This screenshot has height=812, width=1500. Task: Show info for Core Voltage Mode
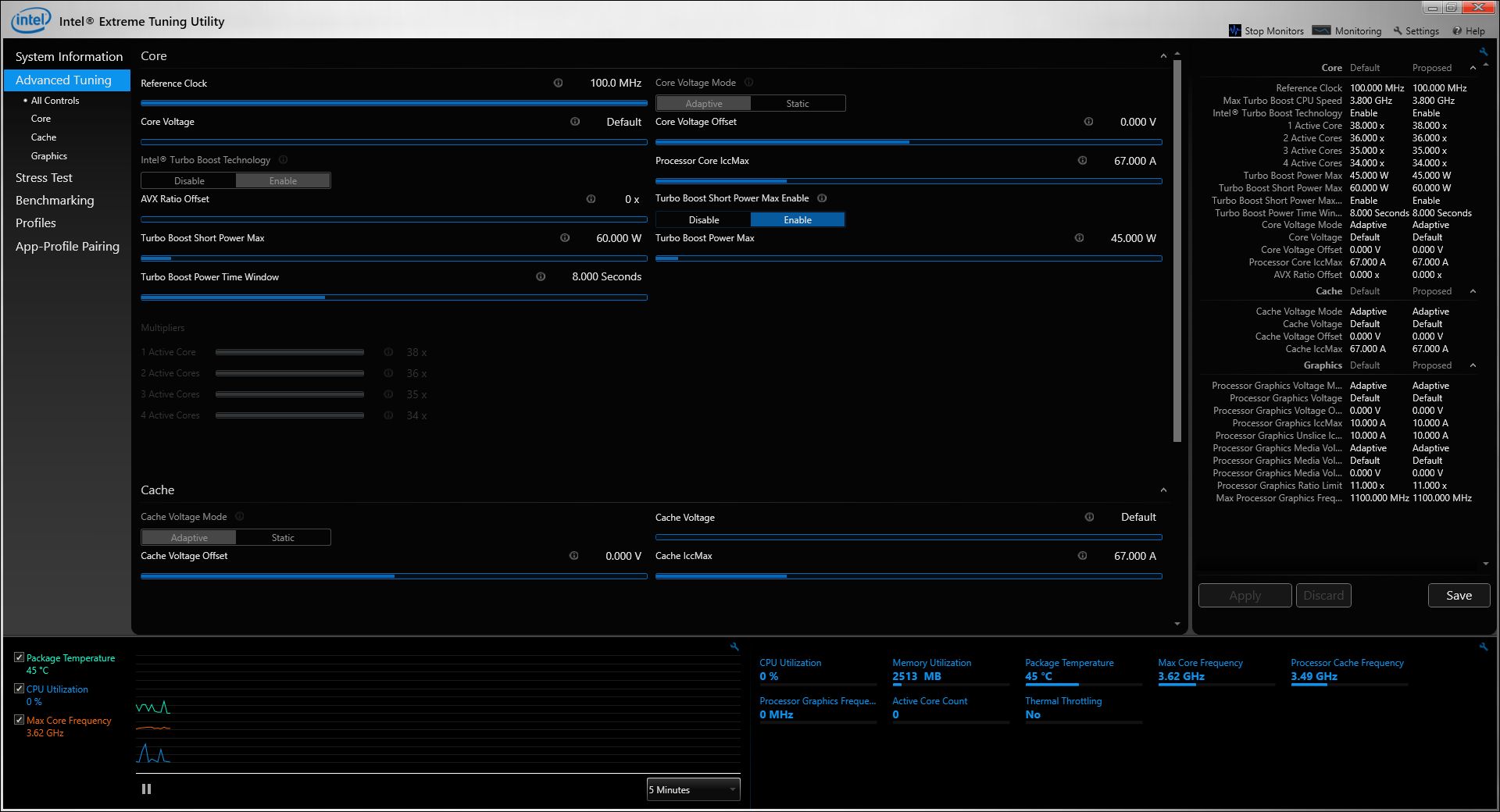(x=748, y=83)
